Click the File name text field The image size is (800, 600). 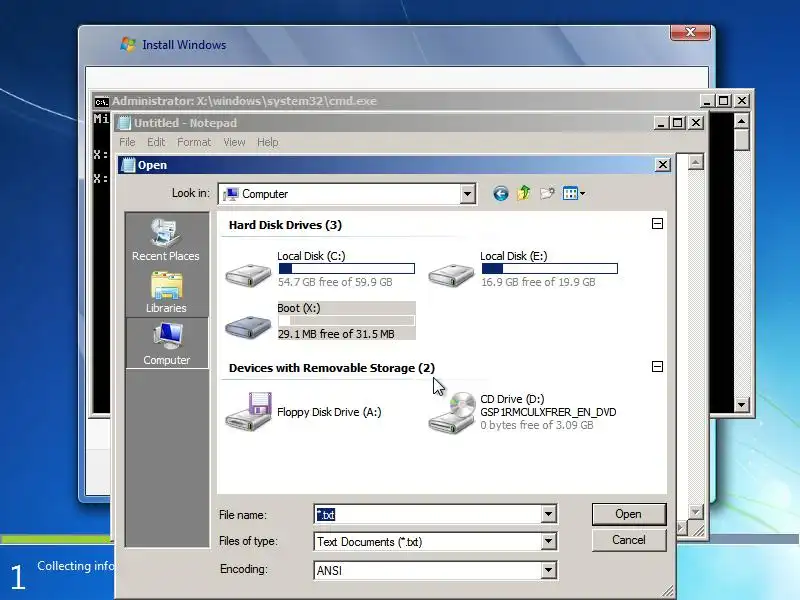(x=428, y=514)
